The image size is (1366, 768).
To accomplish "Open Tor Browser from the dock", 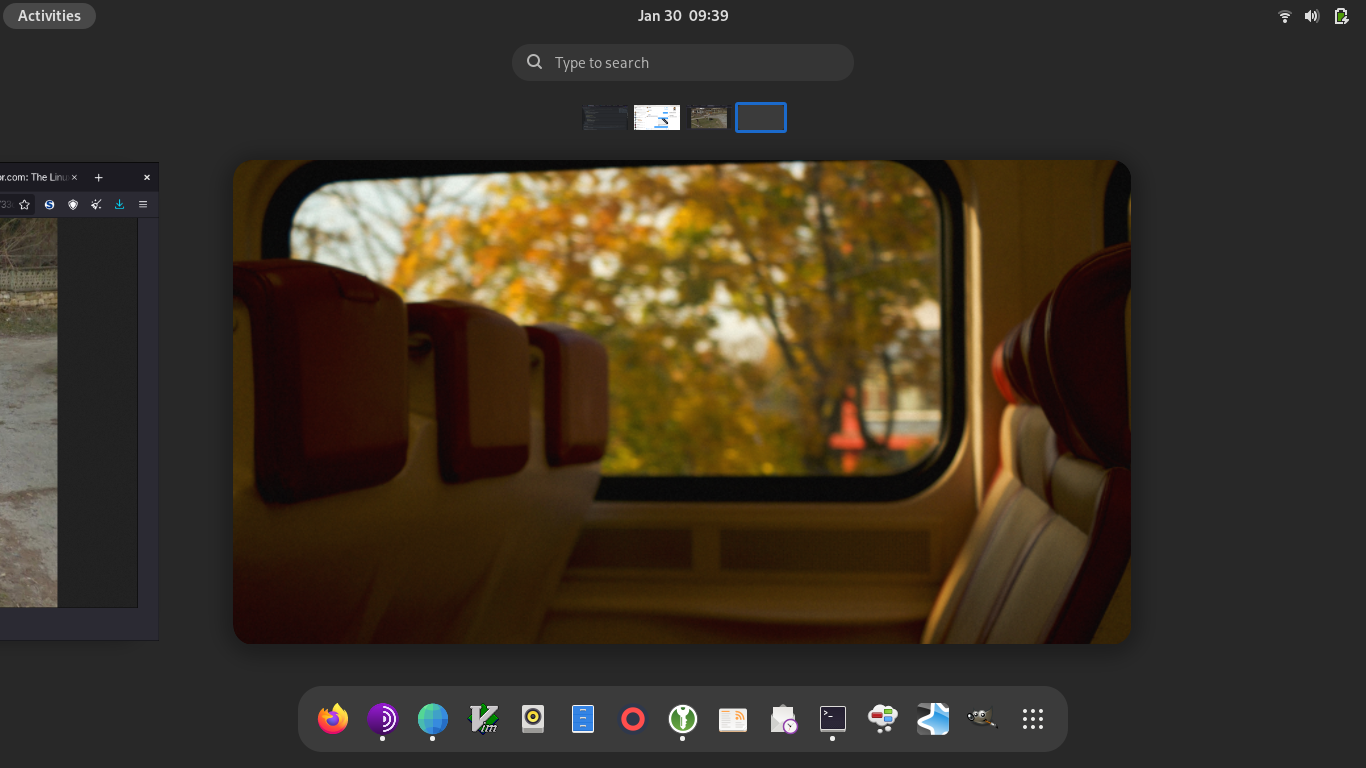I will [383, 719].
